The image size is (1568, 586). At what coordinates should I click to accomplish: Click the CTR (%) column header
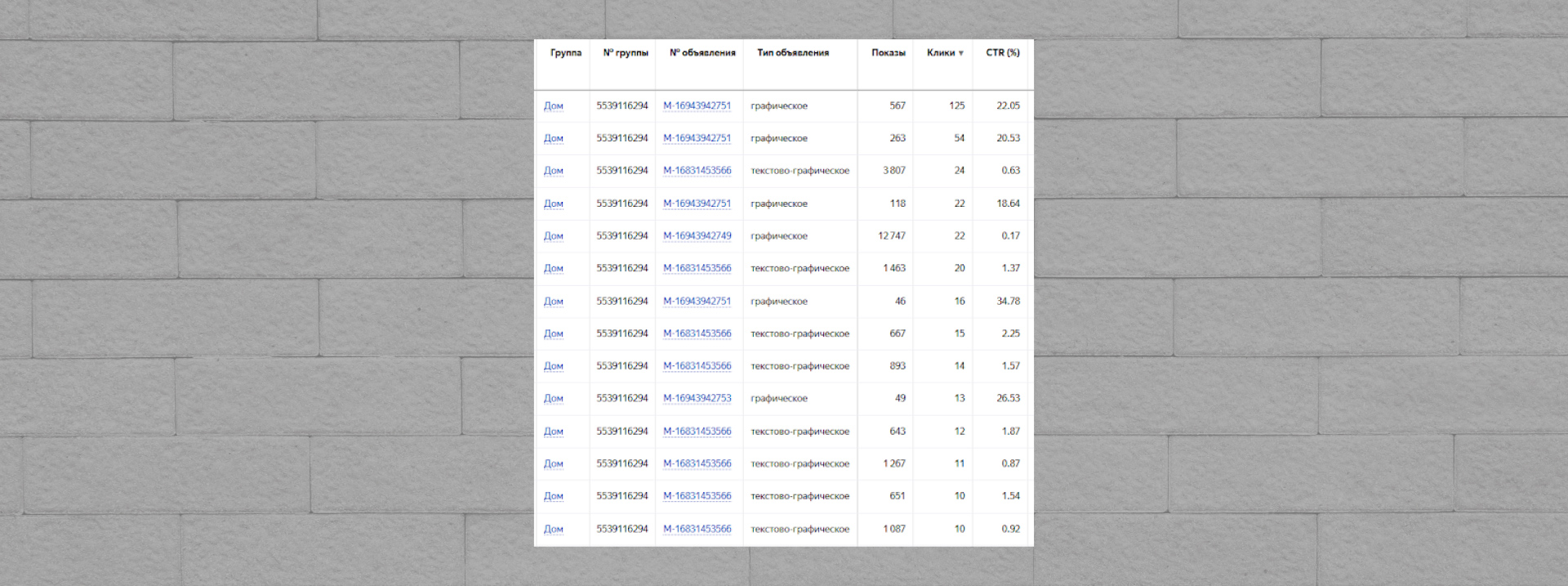tap(1002, 53)
